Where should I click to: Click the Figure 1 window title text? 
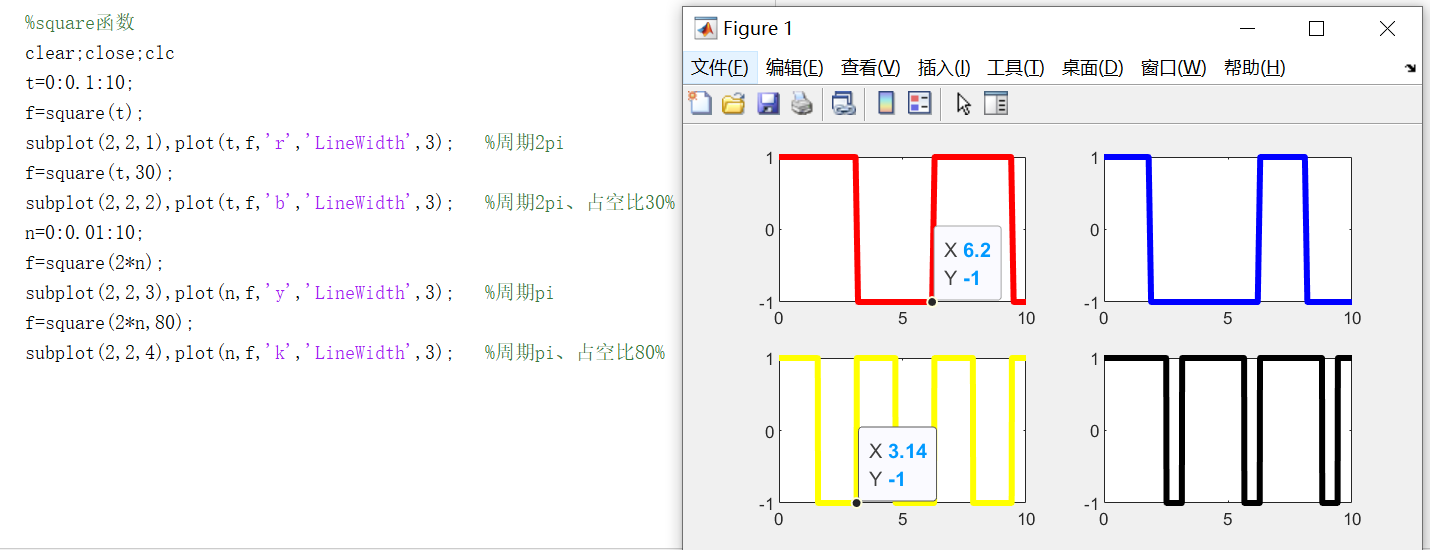click(x=757, y=29)
